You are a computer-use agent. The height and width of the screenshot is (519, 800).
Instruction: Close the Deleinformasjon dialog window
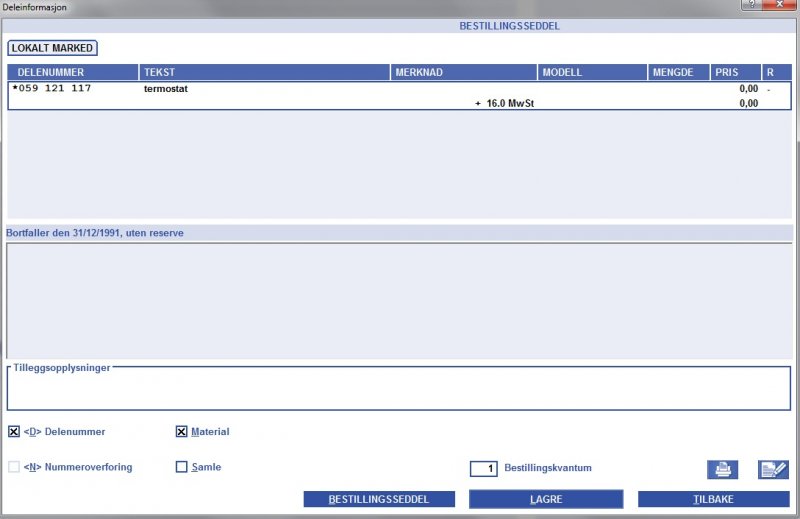[x=778, y=5]
